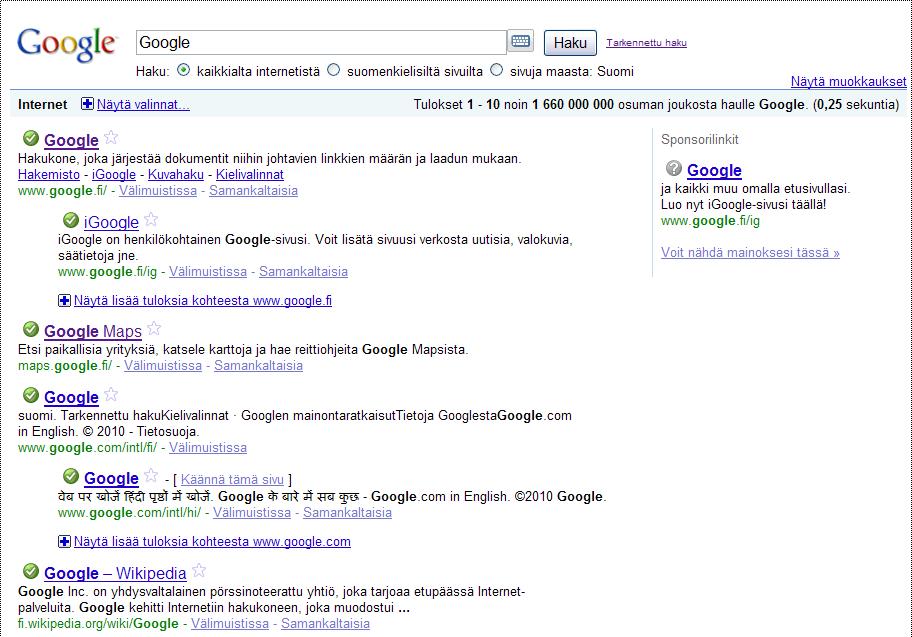Click the www.google.fi/ig sponsored URL text
This screenshot has width=912, height=637.
click(710, 221)
